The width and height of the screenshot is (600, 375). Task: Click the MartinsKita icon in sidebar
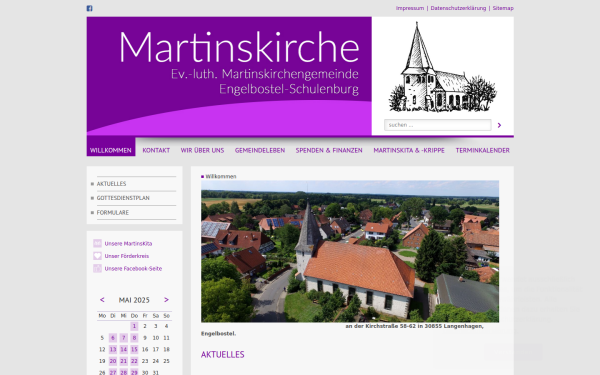(97, 243)
